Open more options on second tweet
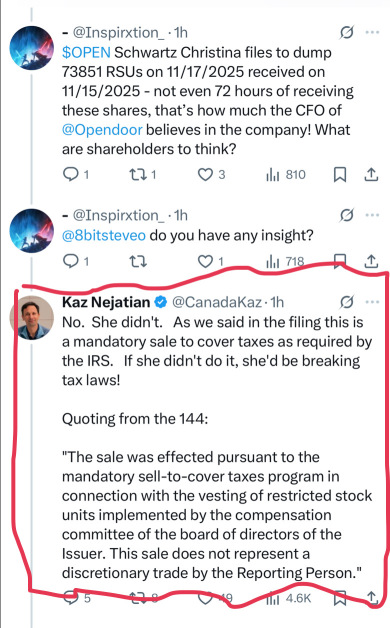Screen dimensions: 390x628 pos(372,215)
